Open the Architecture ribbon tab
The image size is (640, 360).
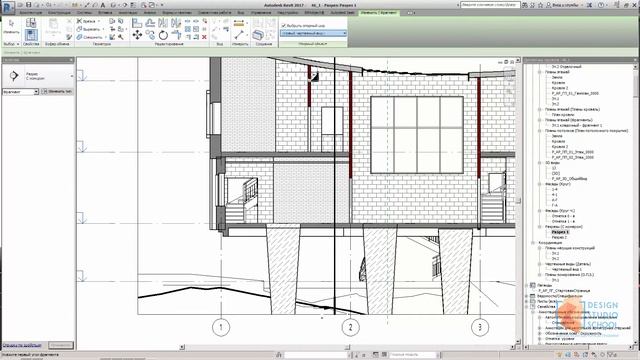click(31, 13)
